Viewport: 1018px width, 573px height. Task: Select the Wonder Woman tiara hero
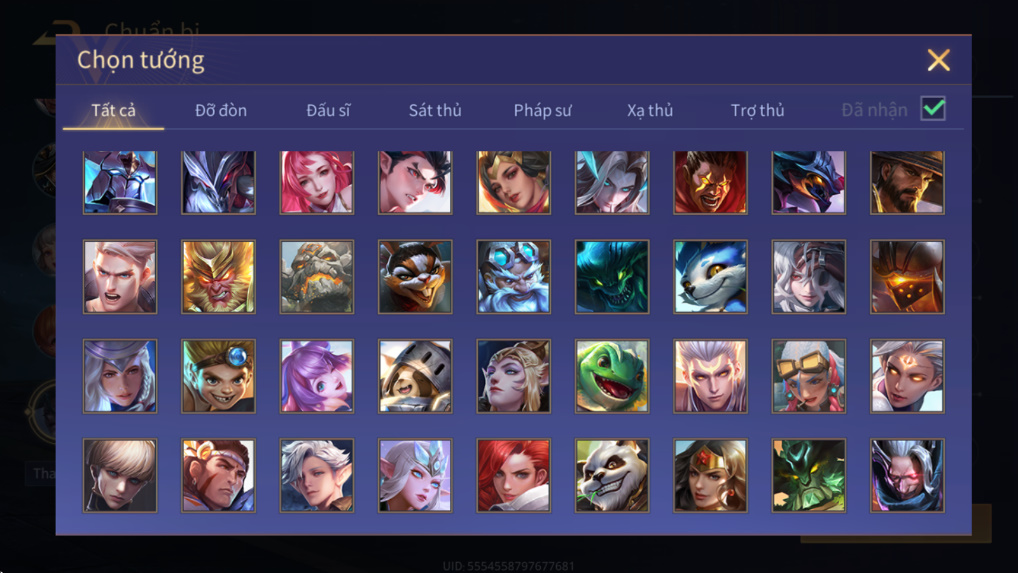pyautogui.click(x=710, y=476)
